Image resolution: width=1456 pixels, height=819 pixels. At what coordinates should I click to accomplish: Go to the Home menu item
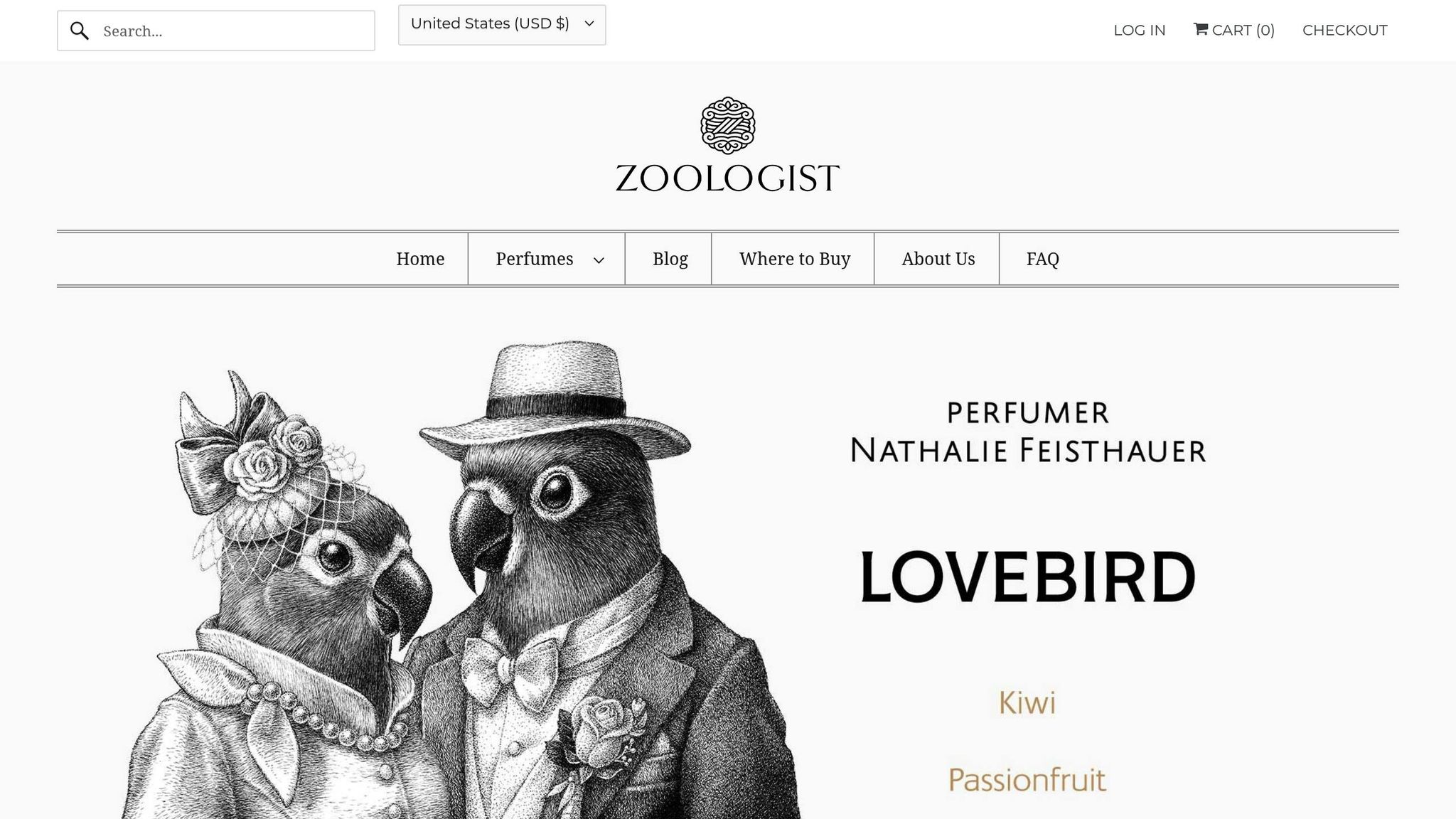pyautogui.click(x=420, y=259)
